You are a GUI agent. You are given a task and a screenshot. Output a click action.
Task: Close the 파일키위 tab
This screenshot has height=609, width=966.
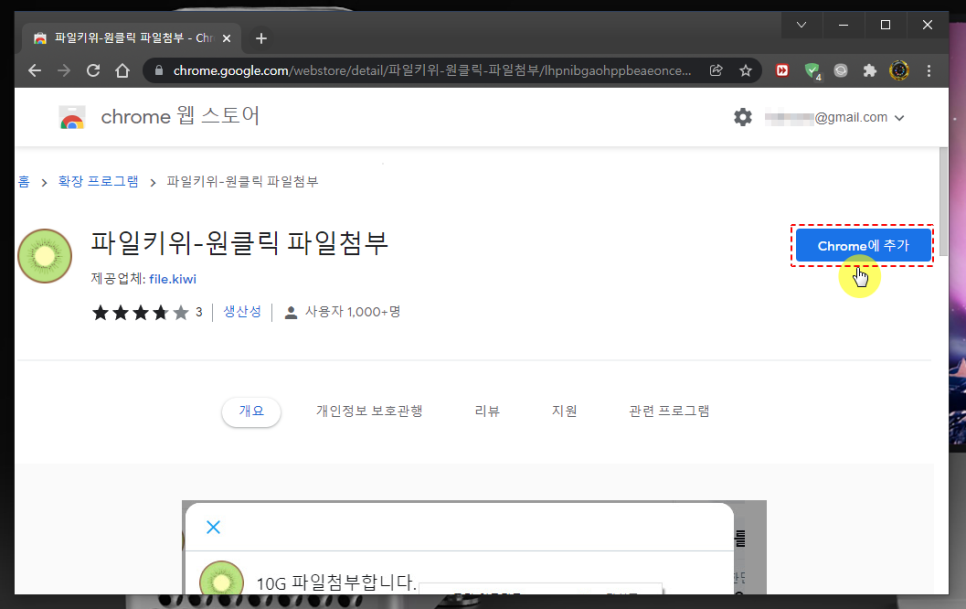pyautogui.click(x=227, y=38)
